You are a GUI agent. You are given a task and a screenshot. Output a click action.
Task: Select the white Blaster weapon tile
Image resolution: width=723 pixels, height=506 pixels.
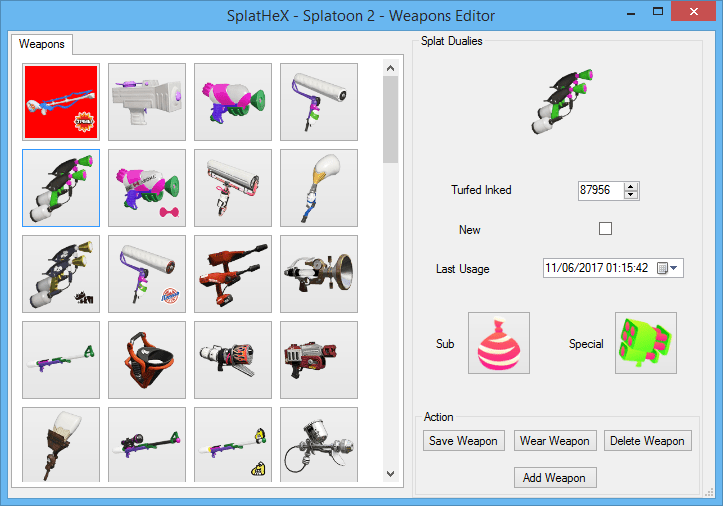click(147, 102)
